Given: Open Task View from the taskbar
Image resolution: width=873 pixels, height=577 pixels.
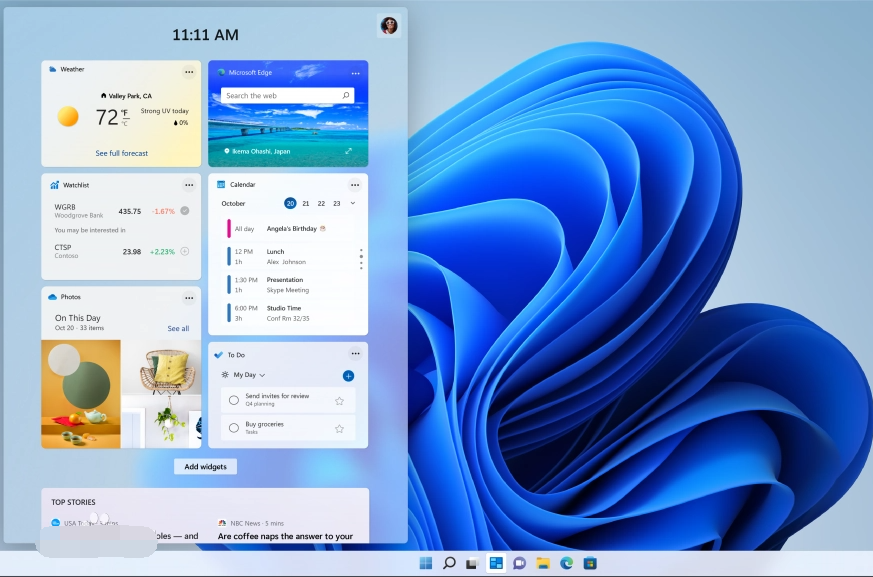Looking at the screenshot, I should click(x=472, y=562).
